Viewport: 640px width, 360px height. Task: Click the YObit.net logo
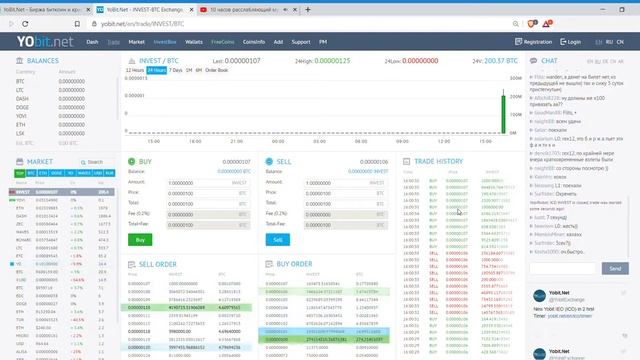tap(45, 42)
